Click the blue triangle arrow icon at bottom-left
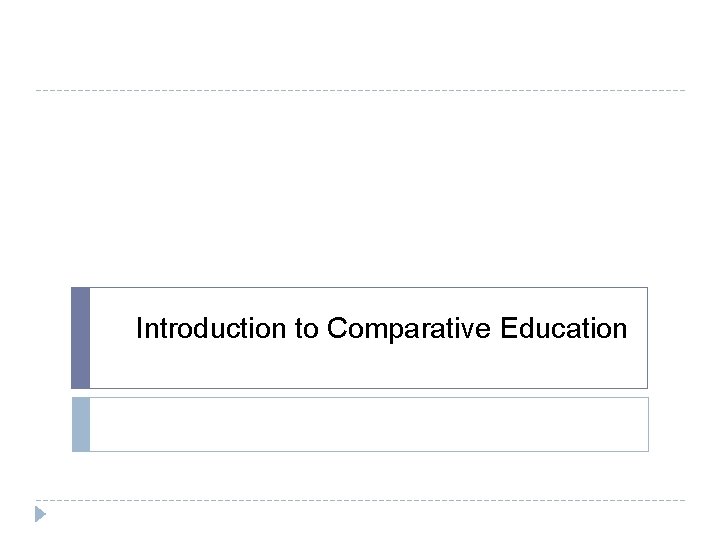Image resolution: width=720 pixels, height=540 pixels. coord(40,515)
